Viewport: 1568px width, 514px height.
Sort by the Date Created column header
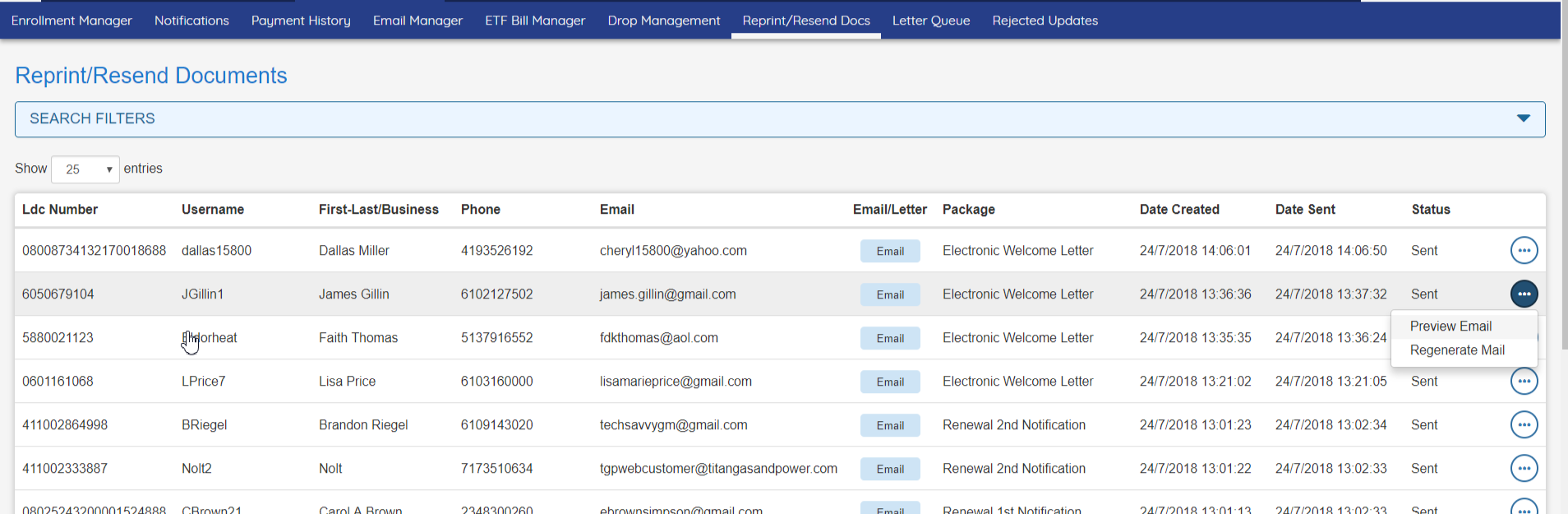click(x=1179, y=210)
